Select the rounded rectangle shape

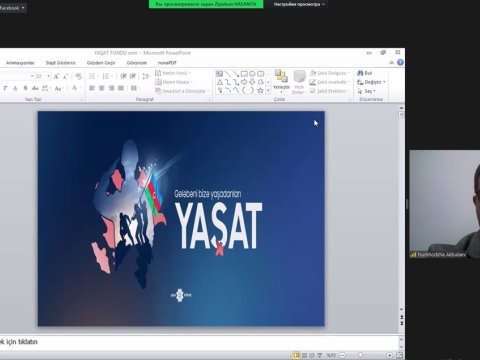260,74
